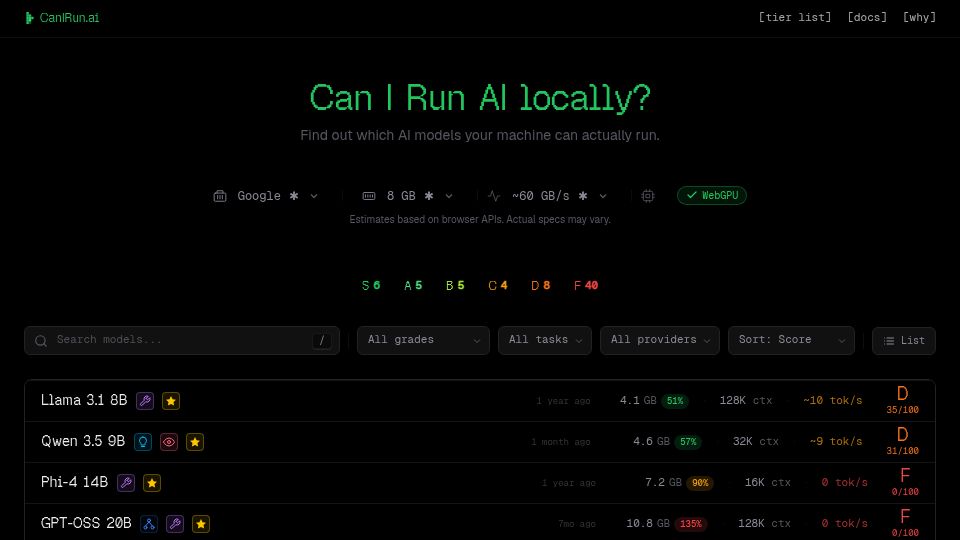Focus the Search models field
Viewport: 960px width, 540px height.
point(182,340)
